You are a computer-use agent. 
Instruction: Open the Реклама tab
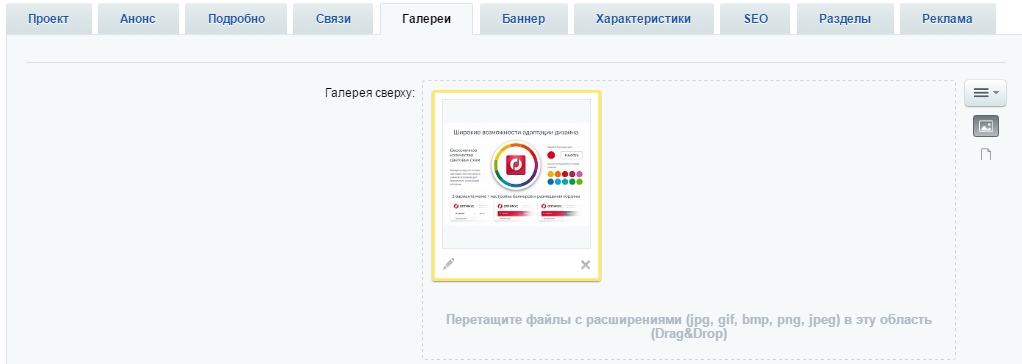tap(947, 19)
